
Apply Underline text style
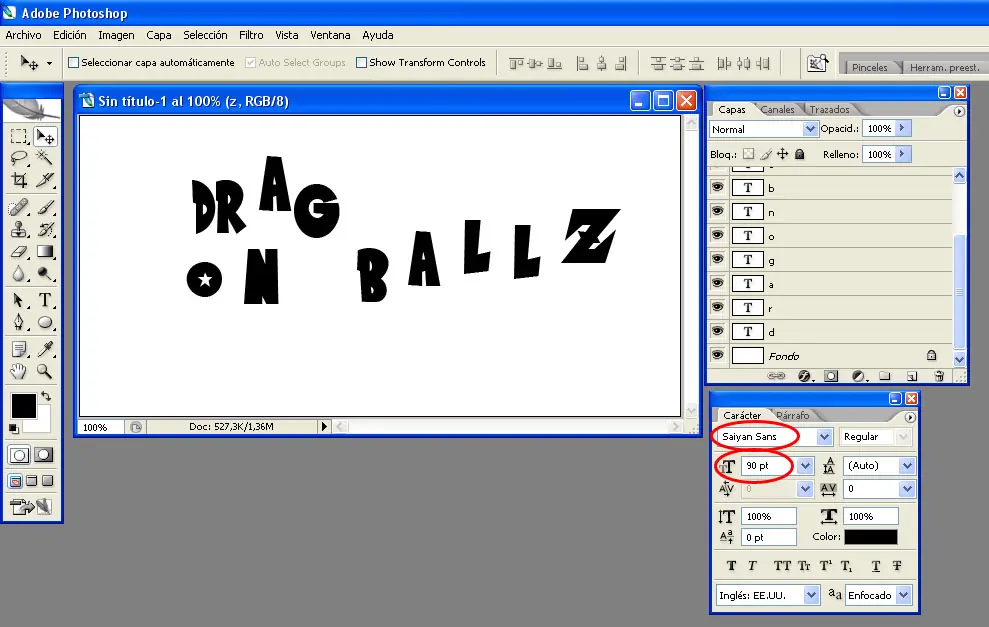[x=875, y=566]
